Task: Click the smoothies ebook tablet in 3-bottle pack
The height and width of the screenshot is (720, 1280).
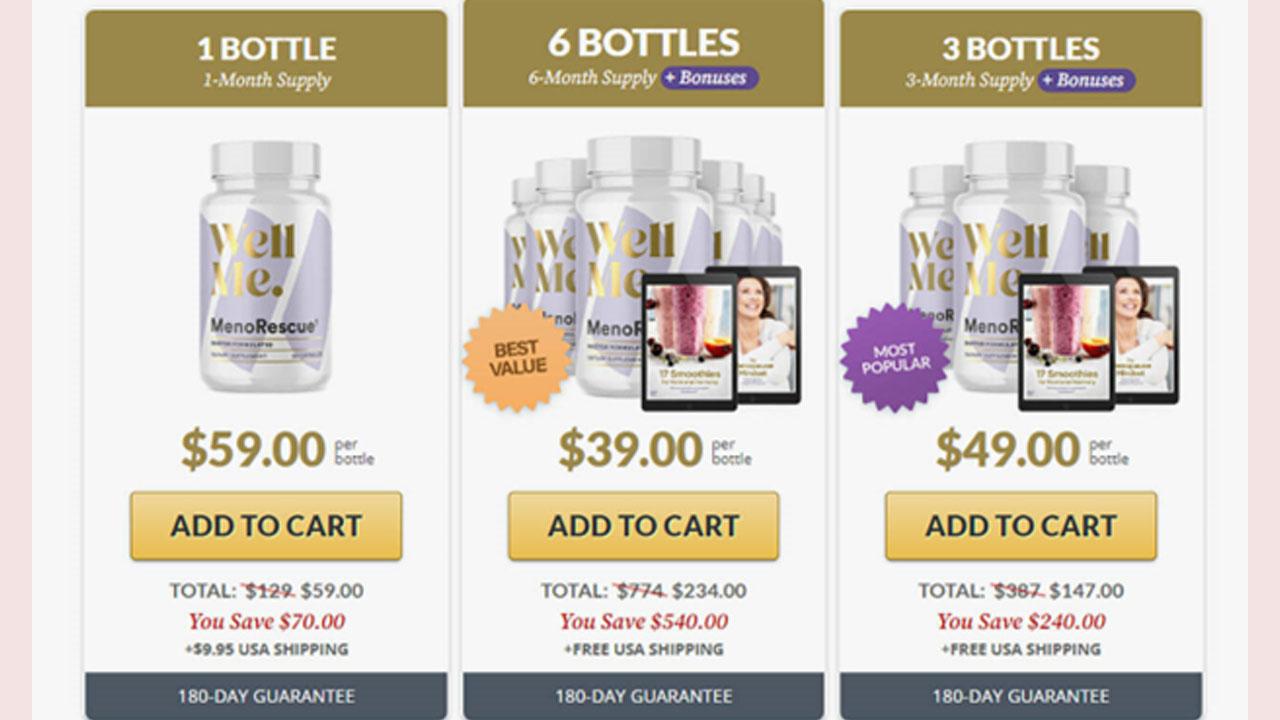Action: click(1066, 341)
